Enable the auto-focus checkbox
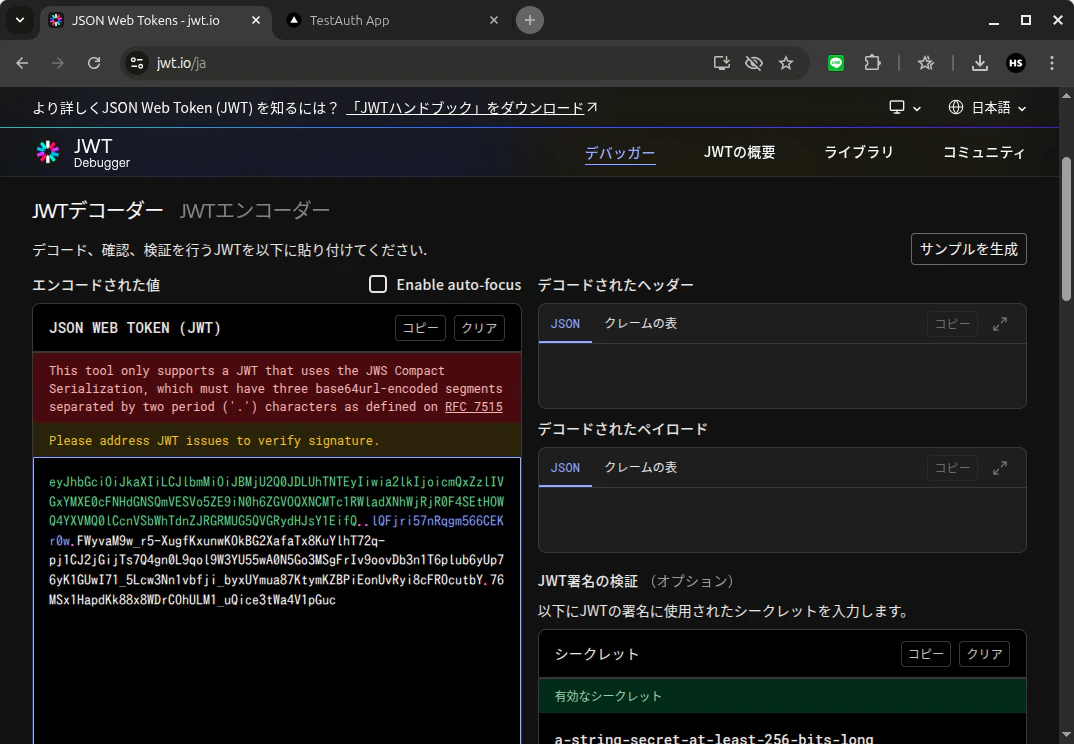Screen dimensions: 1074x744 point(378,284)
